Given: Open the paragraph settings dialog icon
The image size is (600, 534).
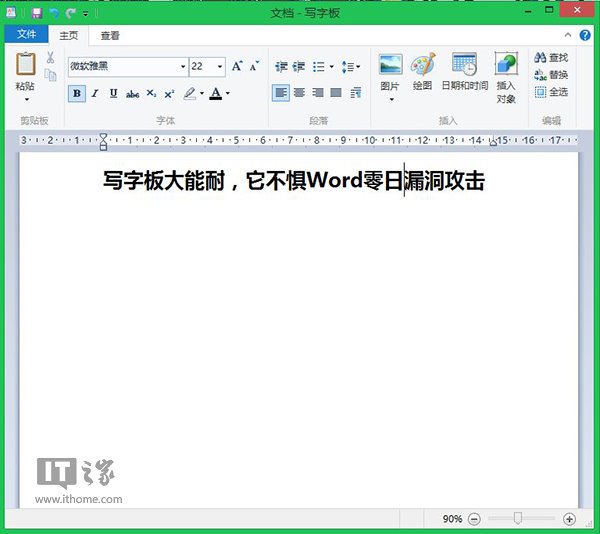Looking at the screenshot, I should 355,93.
